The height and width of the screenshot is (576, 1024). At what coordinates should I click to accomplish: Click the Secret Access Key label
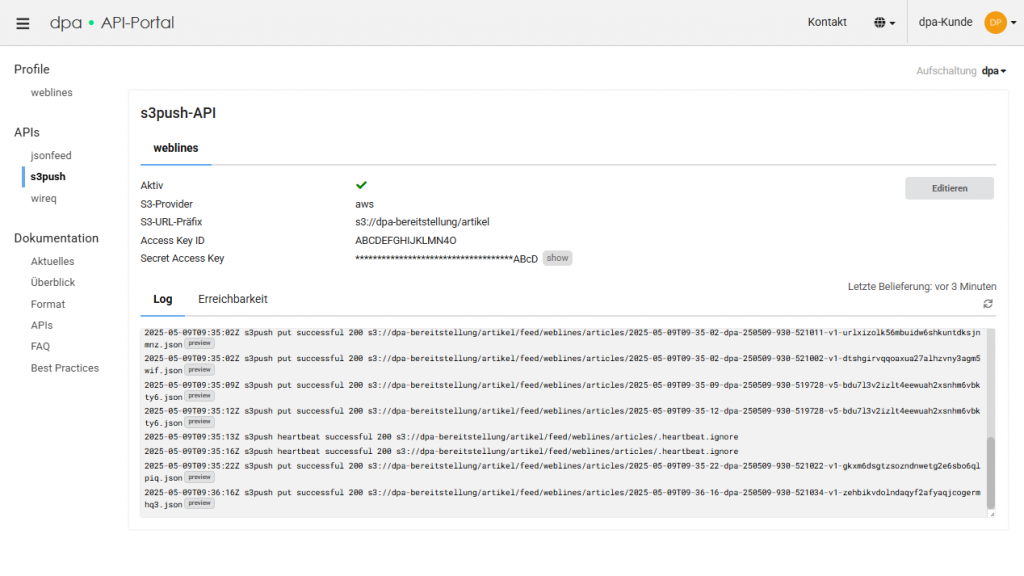[182, 259]
